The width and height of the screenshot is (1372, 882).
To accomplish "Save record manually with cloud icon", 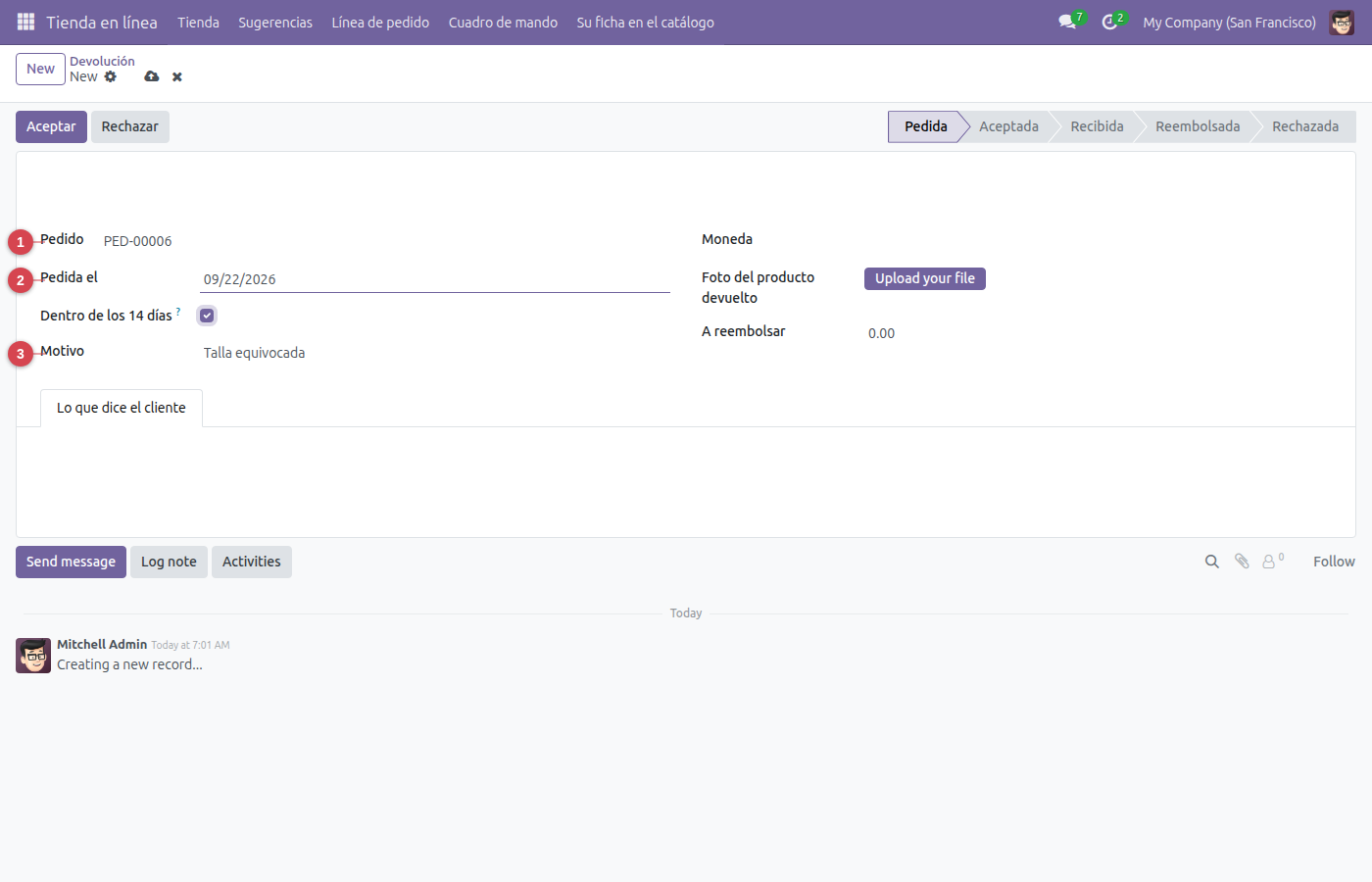I will point(151,76).
